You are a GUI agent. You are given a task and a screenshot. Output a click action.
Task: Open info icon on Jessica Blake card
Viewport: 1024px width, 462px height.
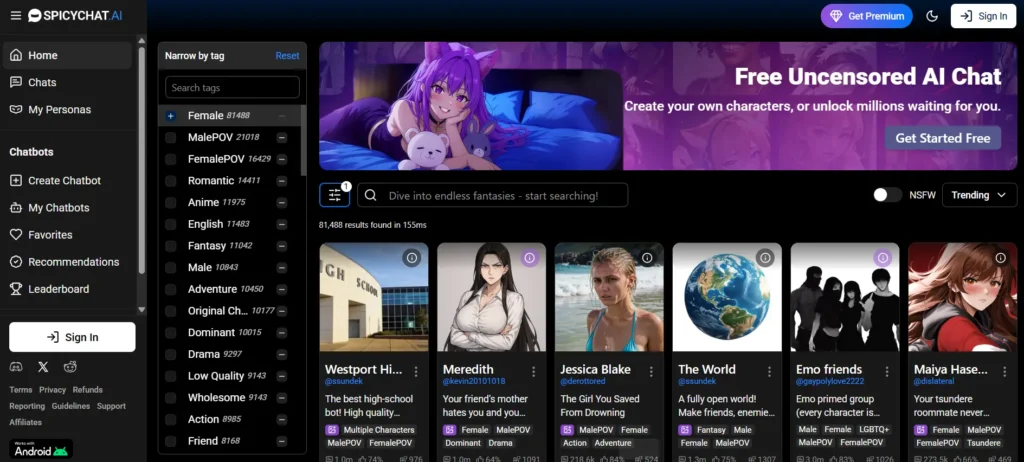pos(647,258)
